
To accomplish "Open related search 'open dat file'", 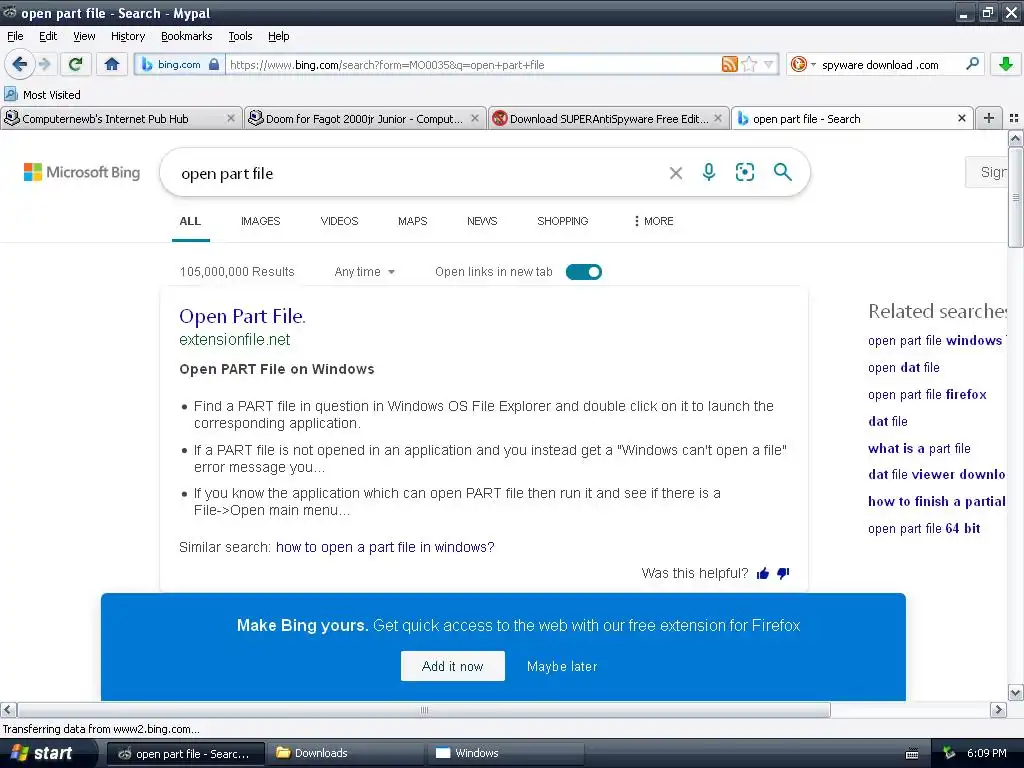I will (x=903, y=368).
